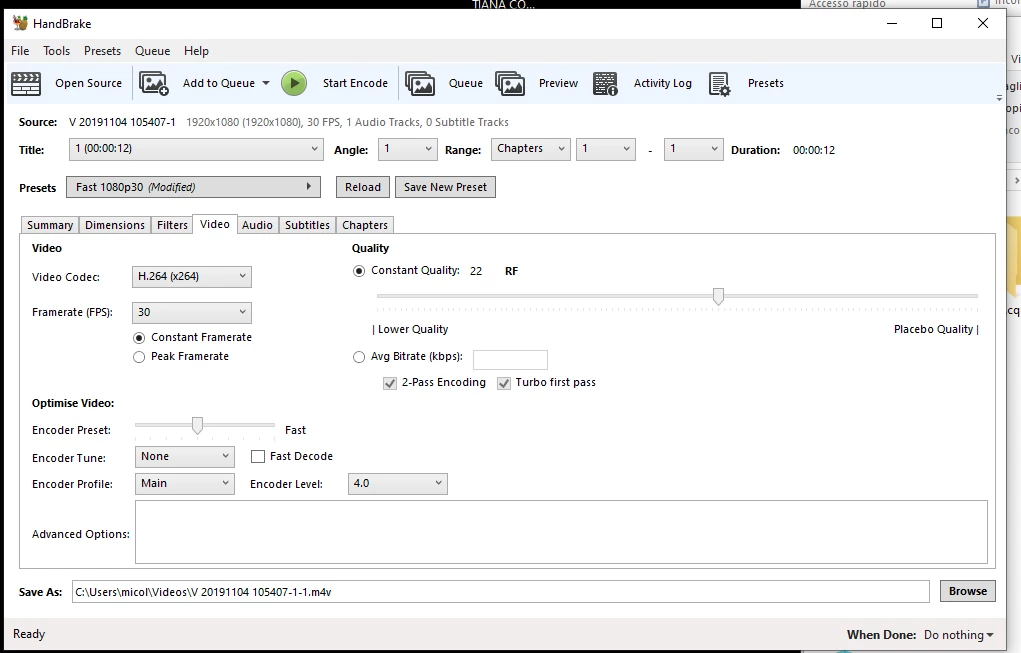
Task: Click the Presets document gear icon
Action: coord(720,83)
